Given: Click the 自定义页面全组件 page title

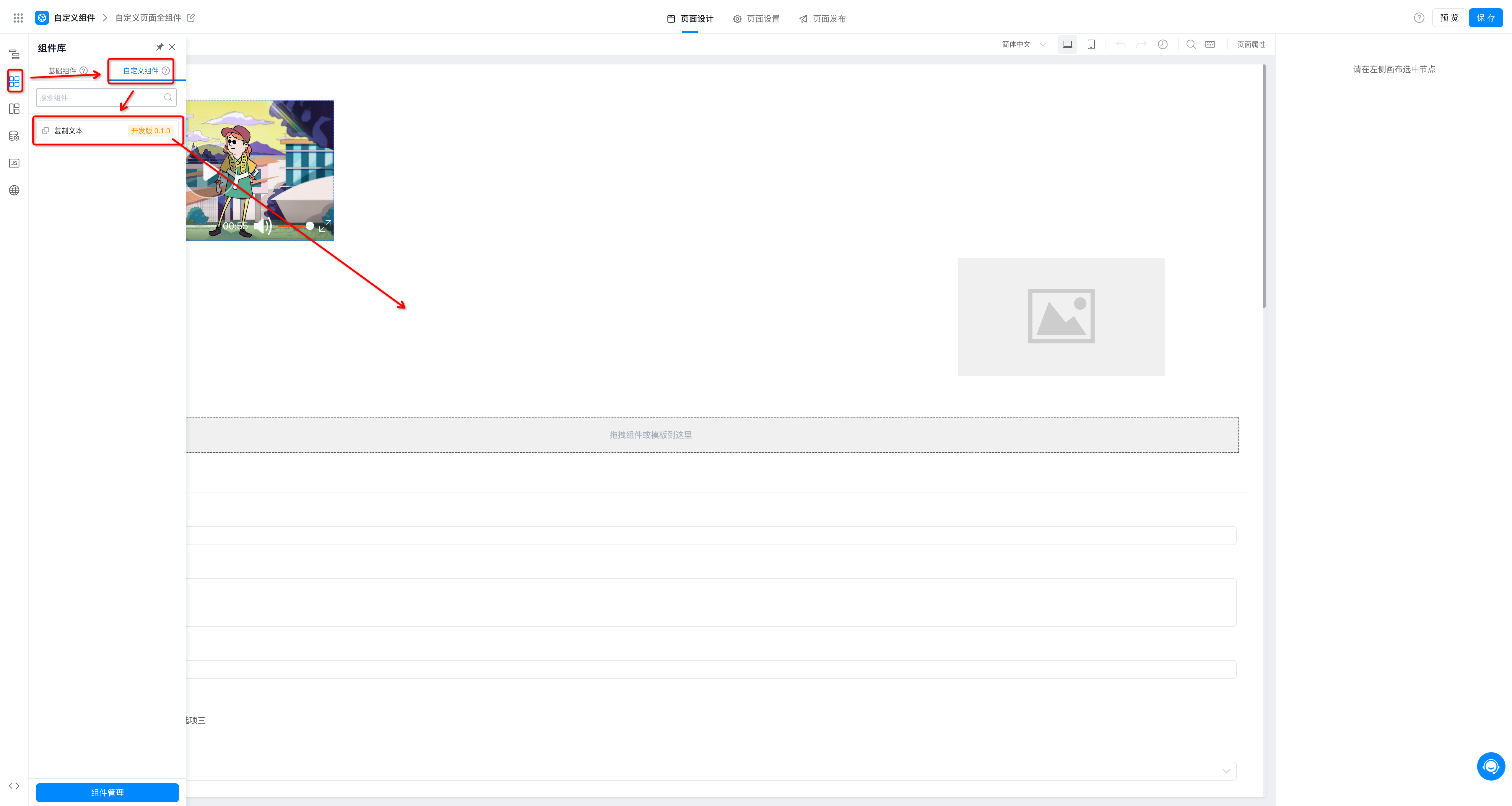Looking at the screenshot, I should pyautogui.click(x=148, y=18).
